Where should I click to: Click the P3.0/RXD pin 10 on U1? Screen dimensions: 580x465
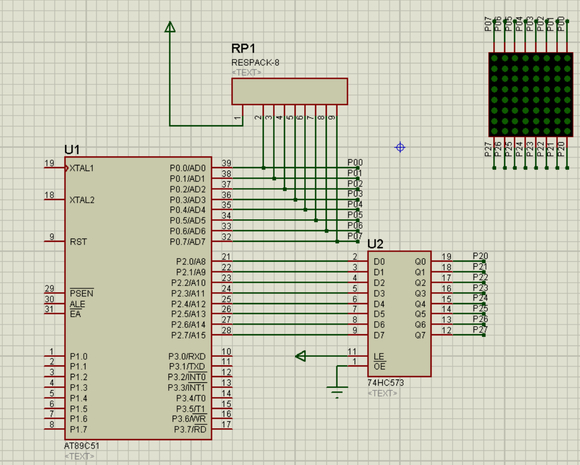click(222, 356)
